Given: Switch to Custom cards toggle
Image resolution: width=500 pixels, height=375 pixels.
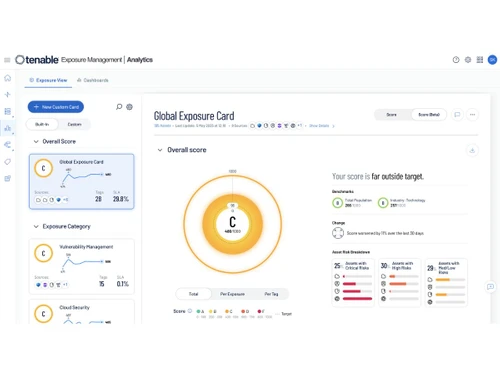Looking at the screenshot, I should click(74, 124).
